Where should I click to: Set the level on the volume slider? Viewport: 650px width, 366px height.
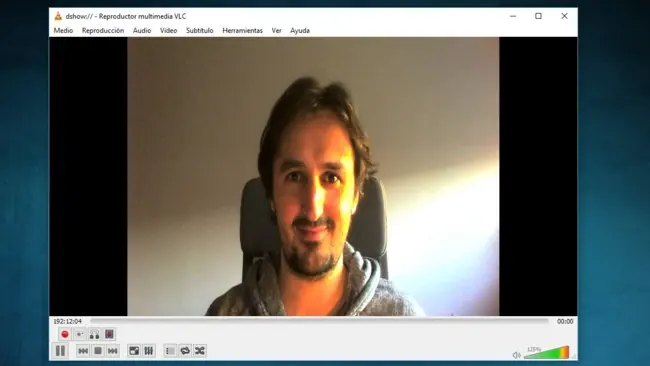click(x=547, y=353)
